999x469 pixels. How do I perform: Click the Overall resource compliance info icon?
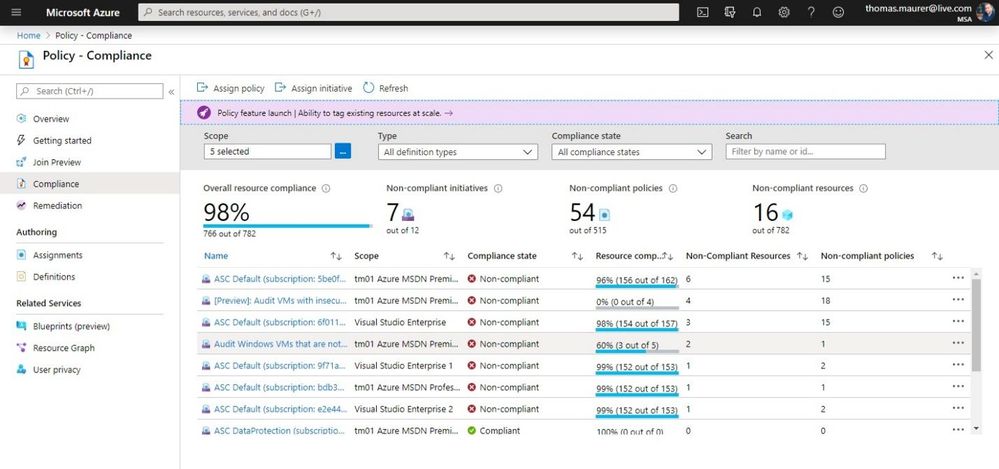pyautogui.click(x=326, y=189)
